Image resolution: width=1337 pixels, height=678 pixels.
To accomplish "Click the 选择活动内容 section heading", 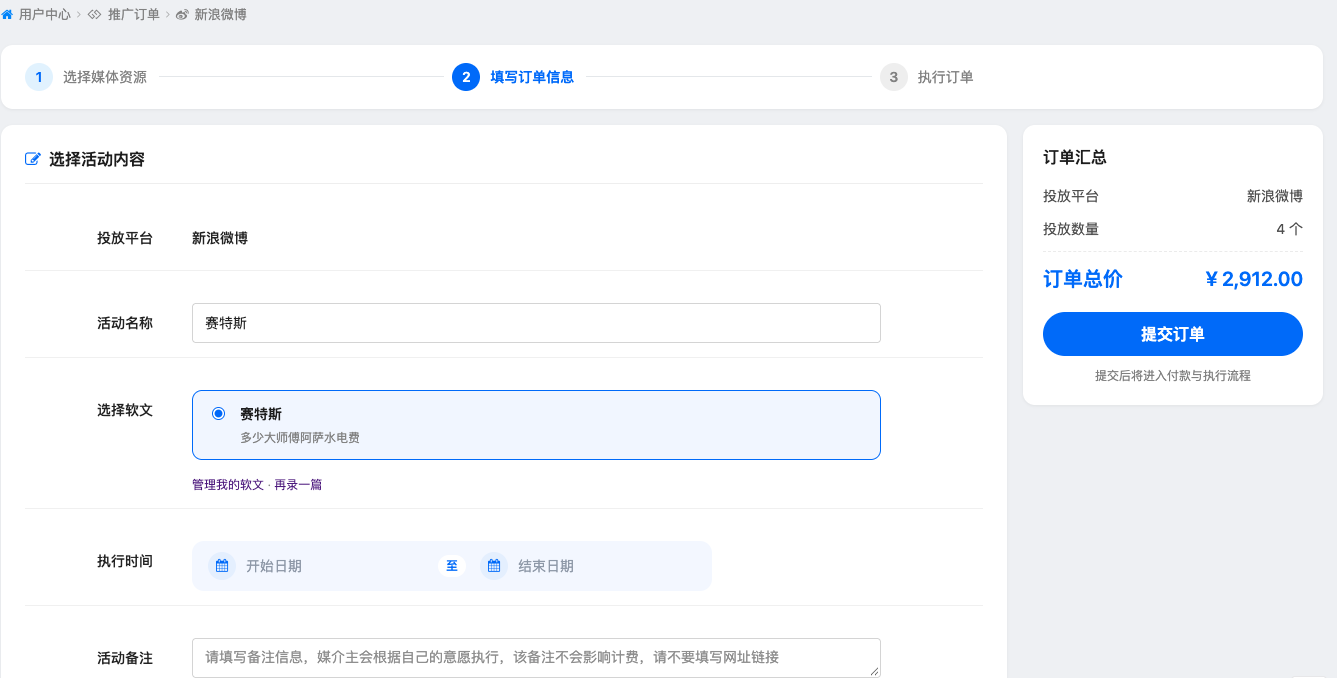I will pos(97,159).
